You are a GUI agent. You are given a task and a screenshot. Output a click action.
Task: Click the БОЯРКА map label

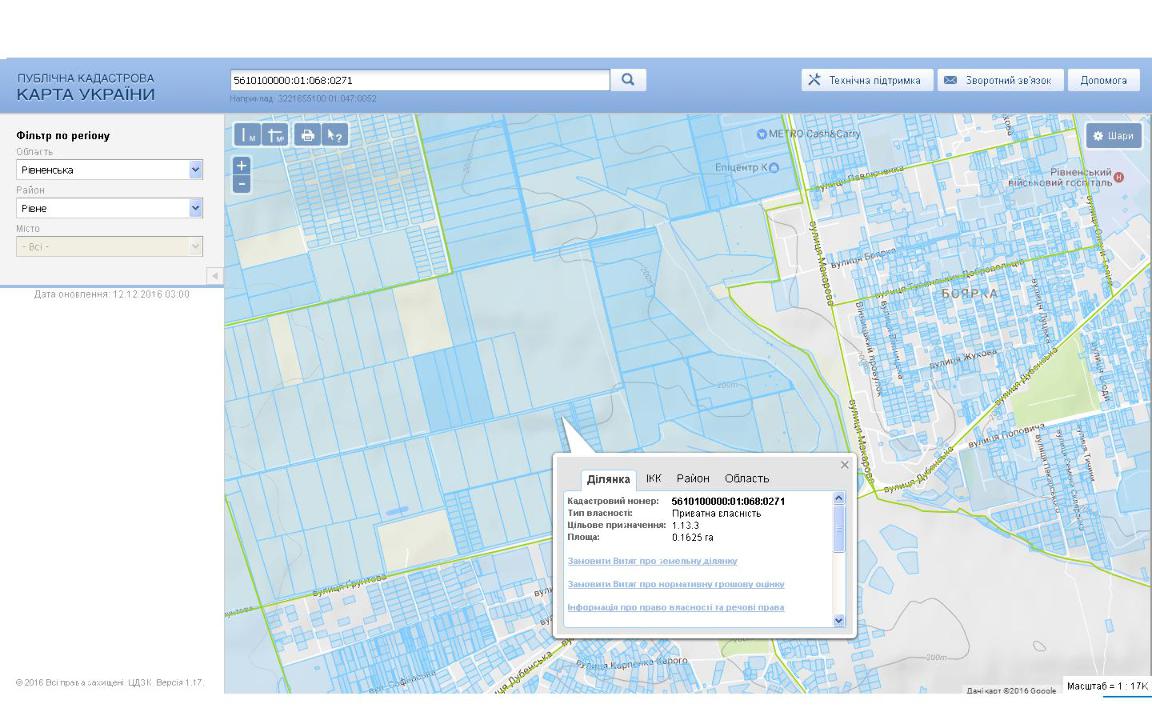970,294
